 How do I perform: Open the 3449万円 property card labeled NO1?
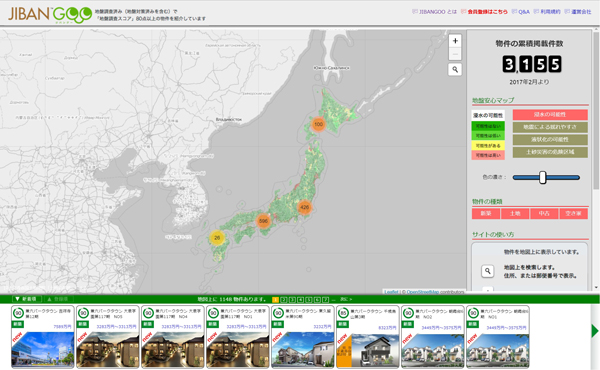(x=498, y=337)
